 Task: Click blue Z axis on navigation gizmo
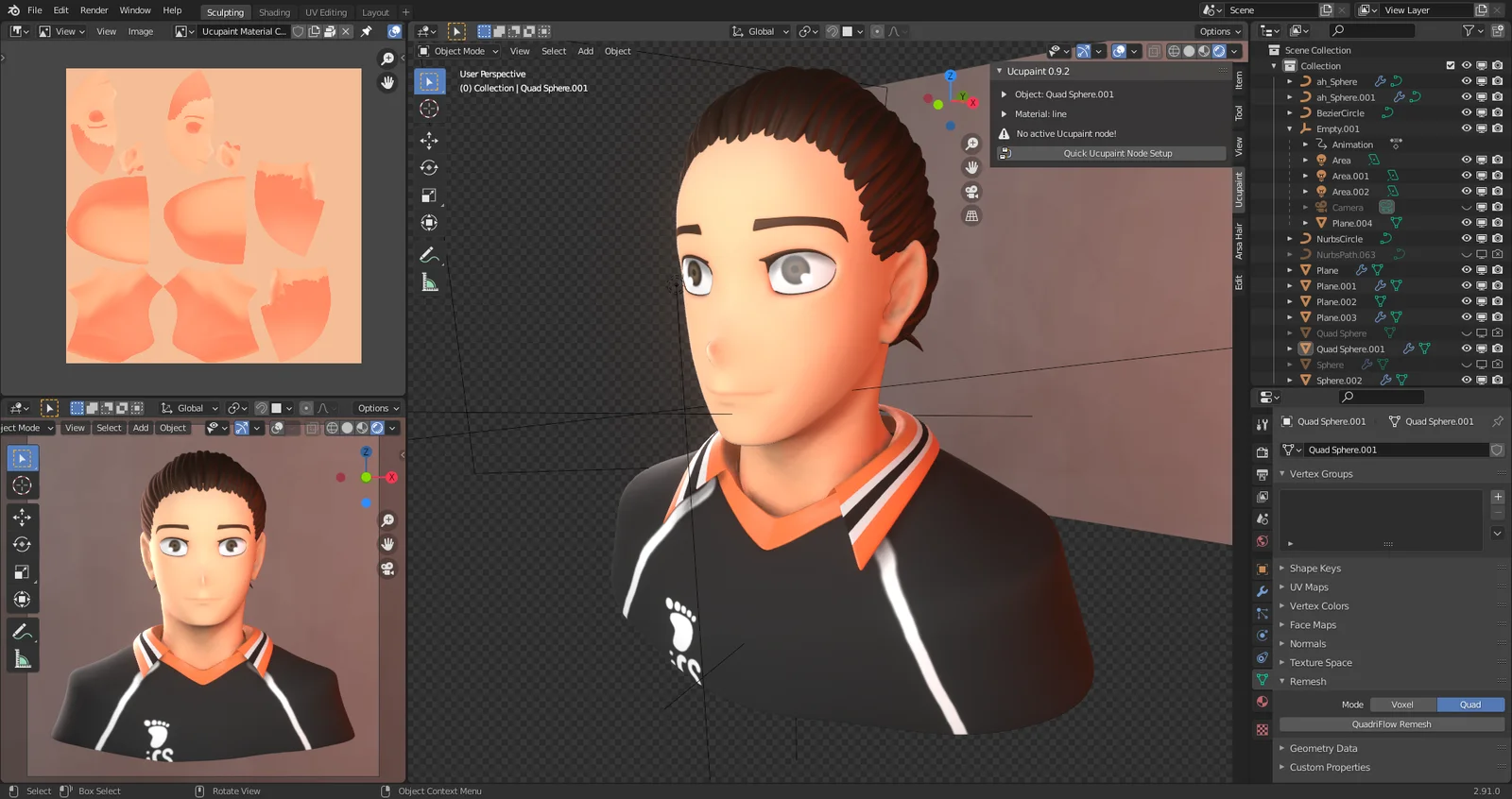tap(951, 76)
